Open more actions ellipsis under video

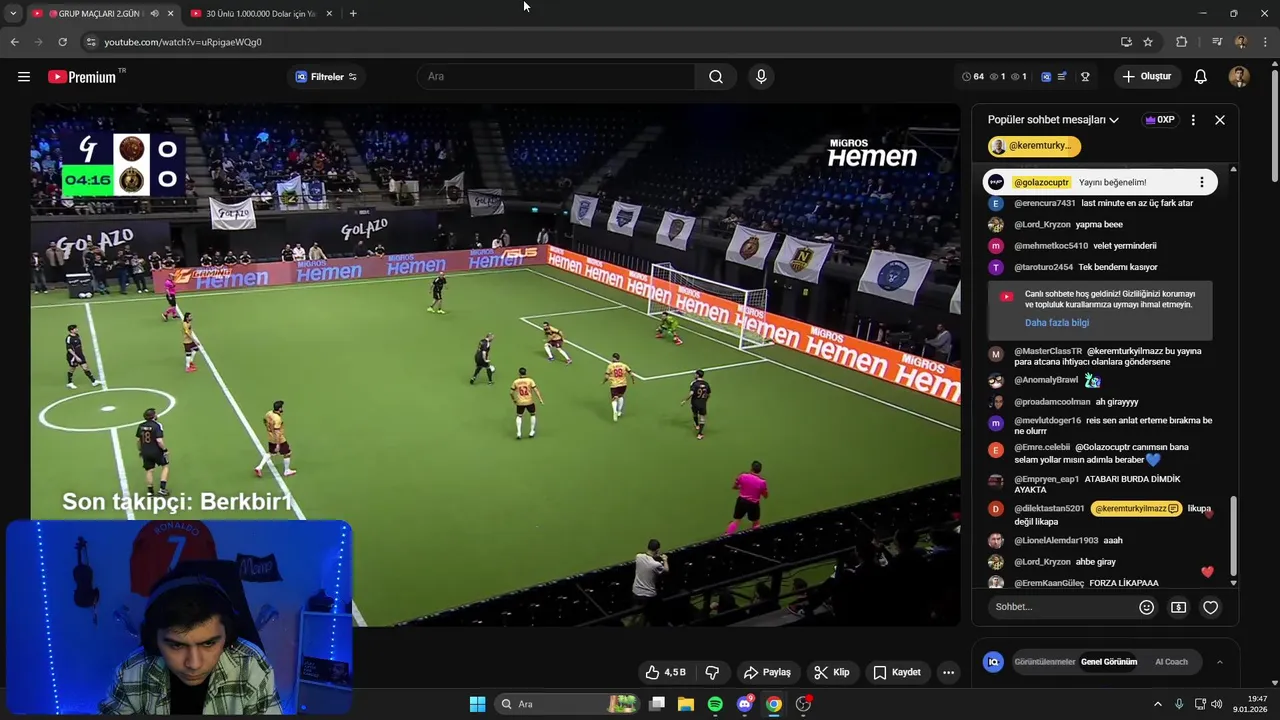949,672
